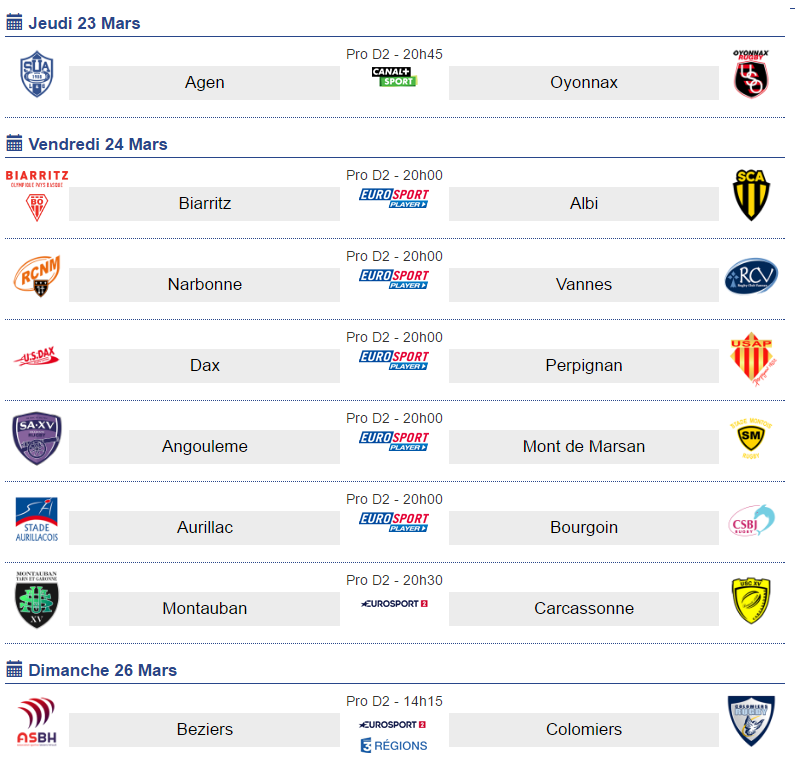Click the USAP Perpignan crest
The height and width of the screenshot is (762, 795).
click(753, 358)
